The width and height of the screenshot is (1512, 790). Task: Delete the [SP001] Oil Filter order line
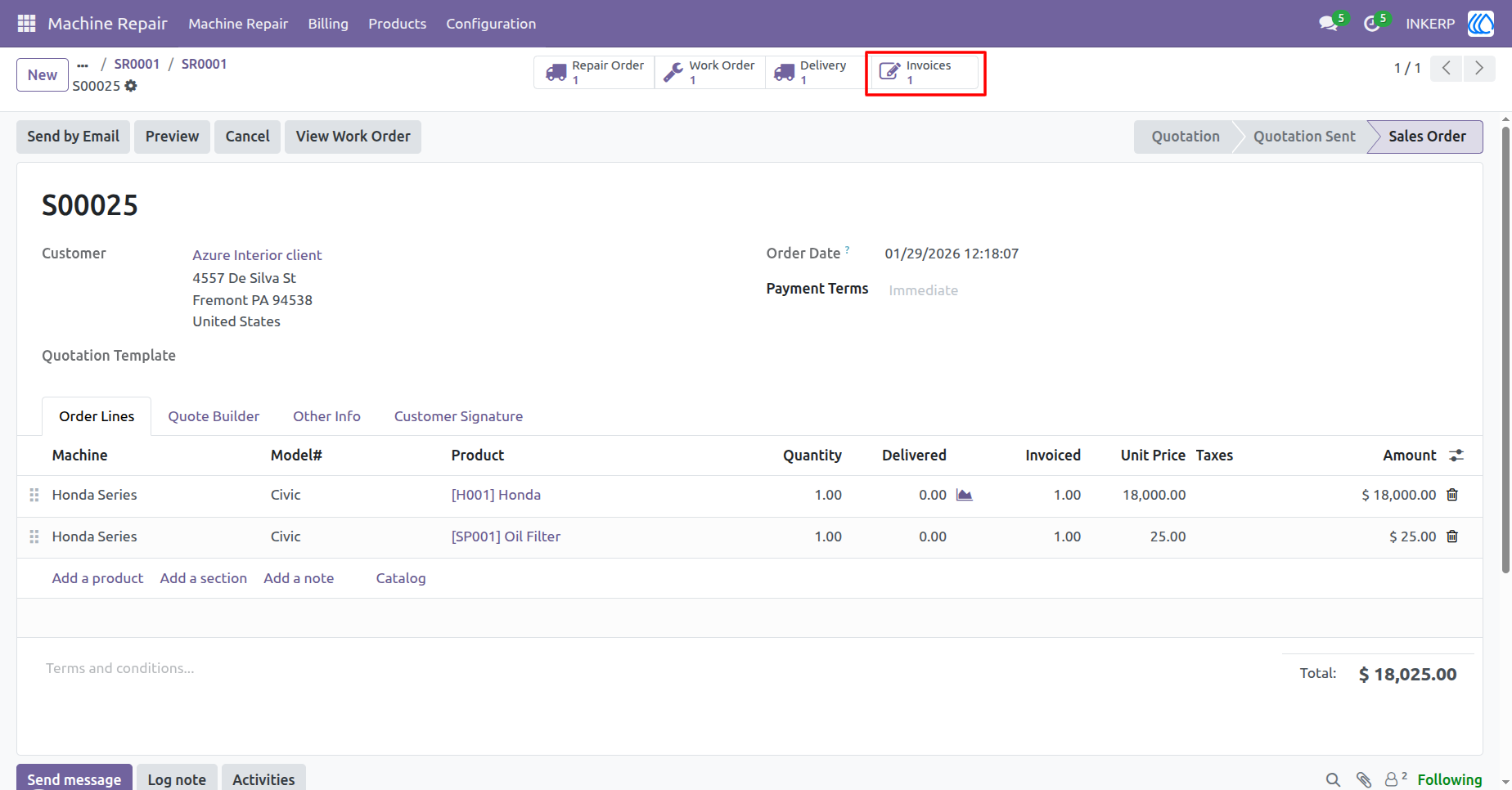point(1452,536)
